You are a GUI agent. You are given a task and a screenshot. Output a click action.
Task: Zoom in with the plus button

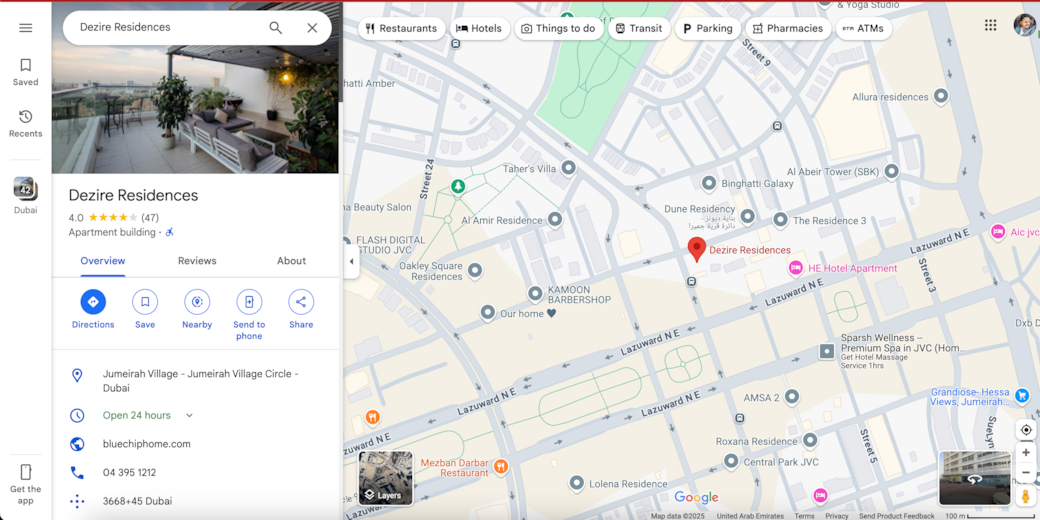pyautogui.click(x=1026, y=452)
